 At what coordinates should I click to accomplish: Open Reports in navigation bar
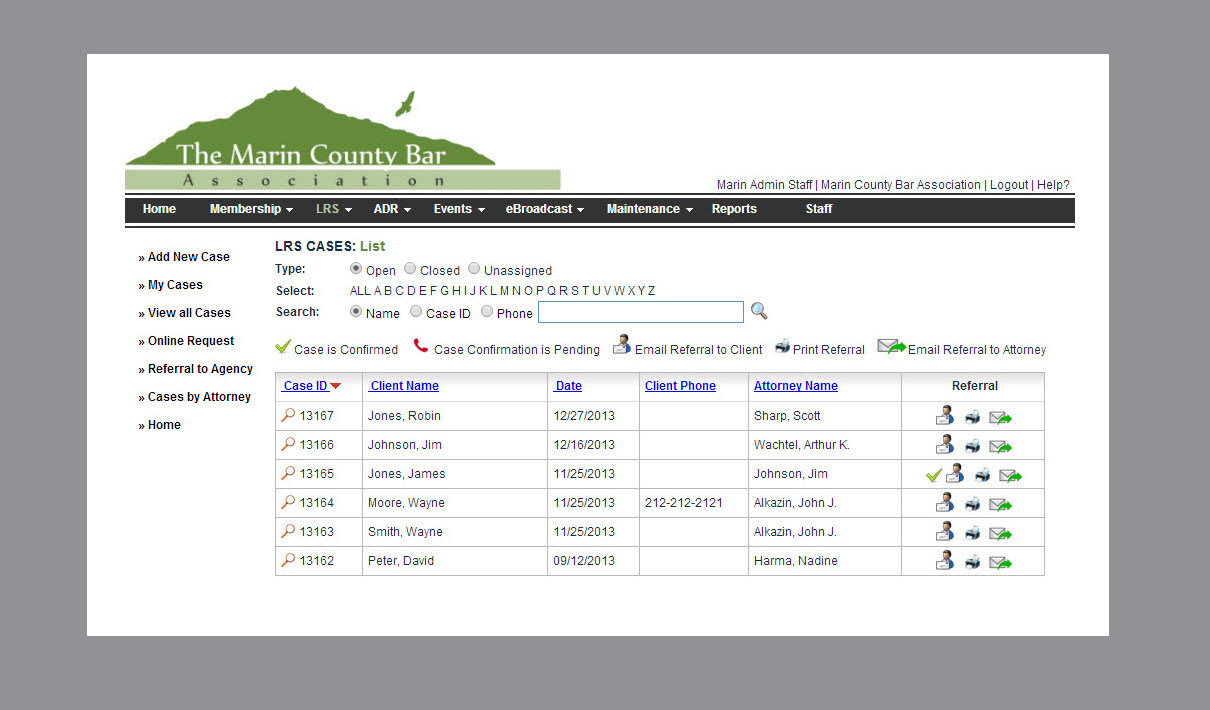coord(734,209)
